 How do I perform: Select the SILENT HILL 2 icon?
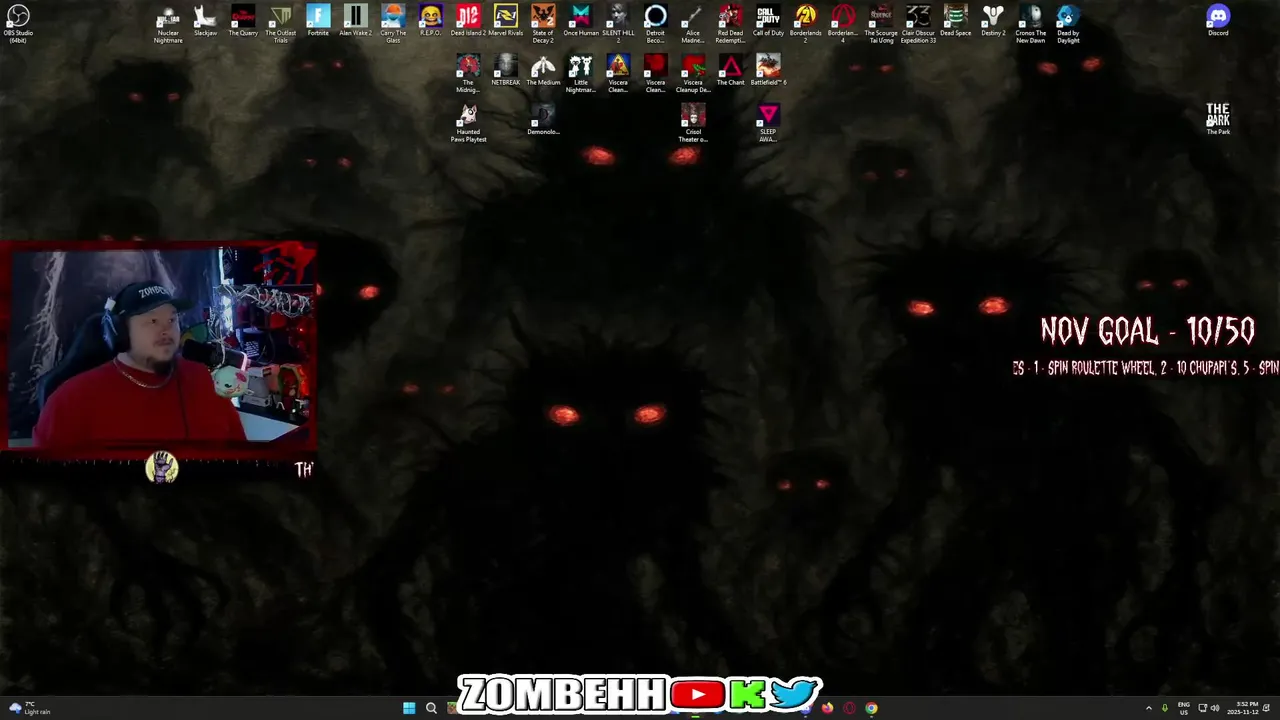618,23
